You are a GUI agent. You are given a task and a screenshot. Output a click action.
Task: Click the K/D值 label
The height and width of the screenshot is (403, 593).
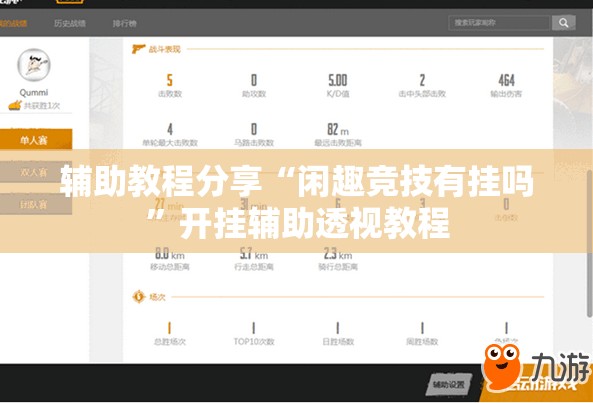coord(338,94)
